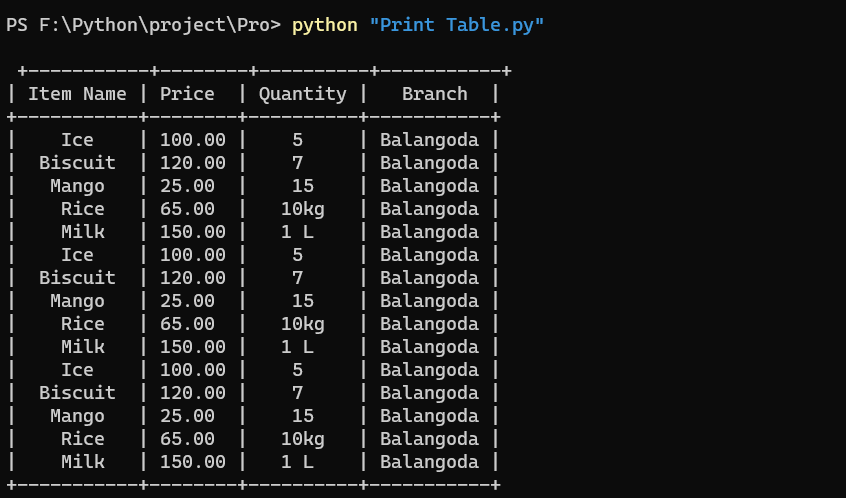Click the Price column header

coord(187,94)
